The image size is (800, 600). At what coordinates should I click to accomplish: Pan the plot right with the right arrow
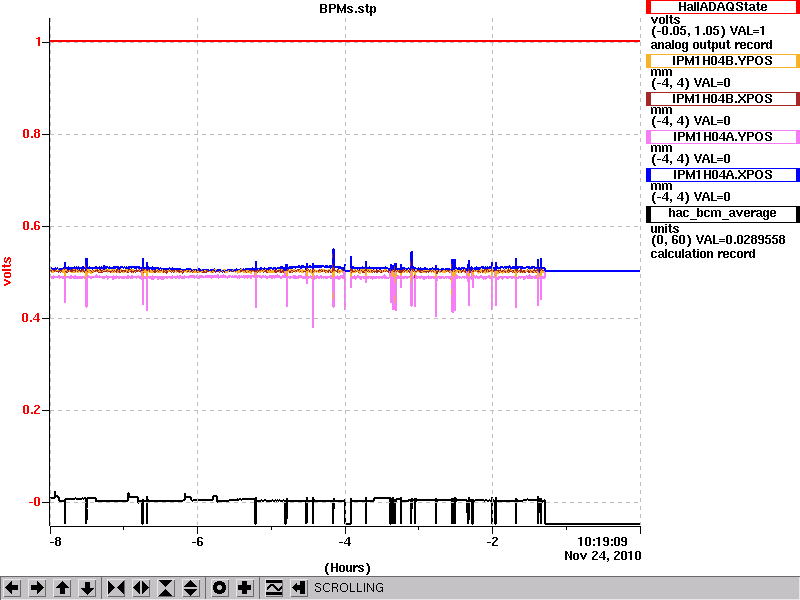click(x=37, y=588)
